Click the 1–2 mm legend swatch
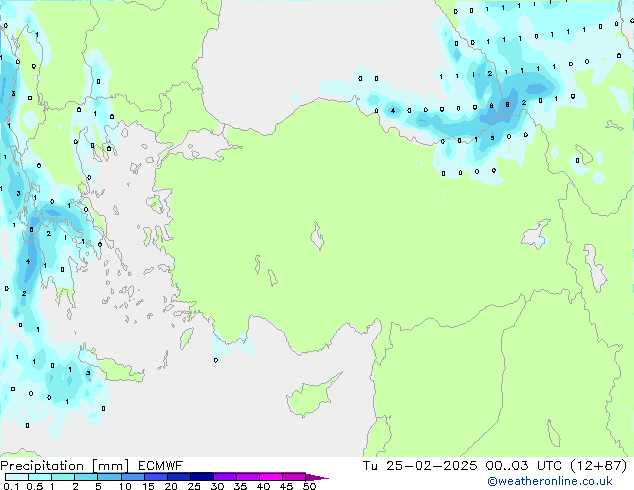 [63, 477]
